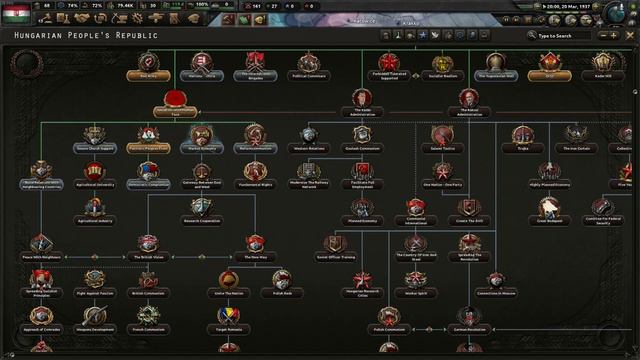
Task: Toggle the star focus filter button
Action: click(x=423, y=35)
